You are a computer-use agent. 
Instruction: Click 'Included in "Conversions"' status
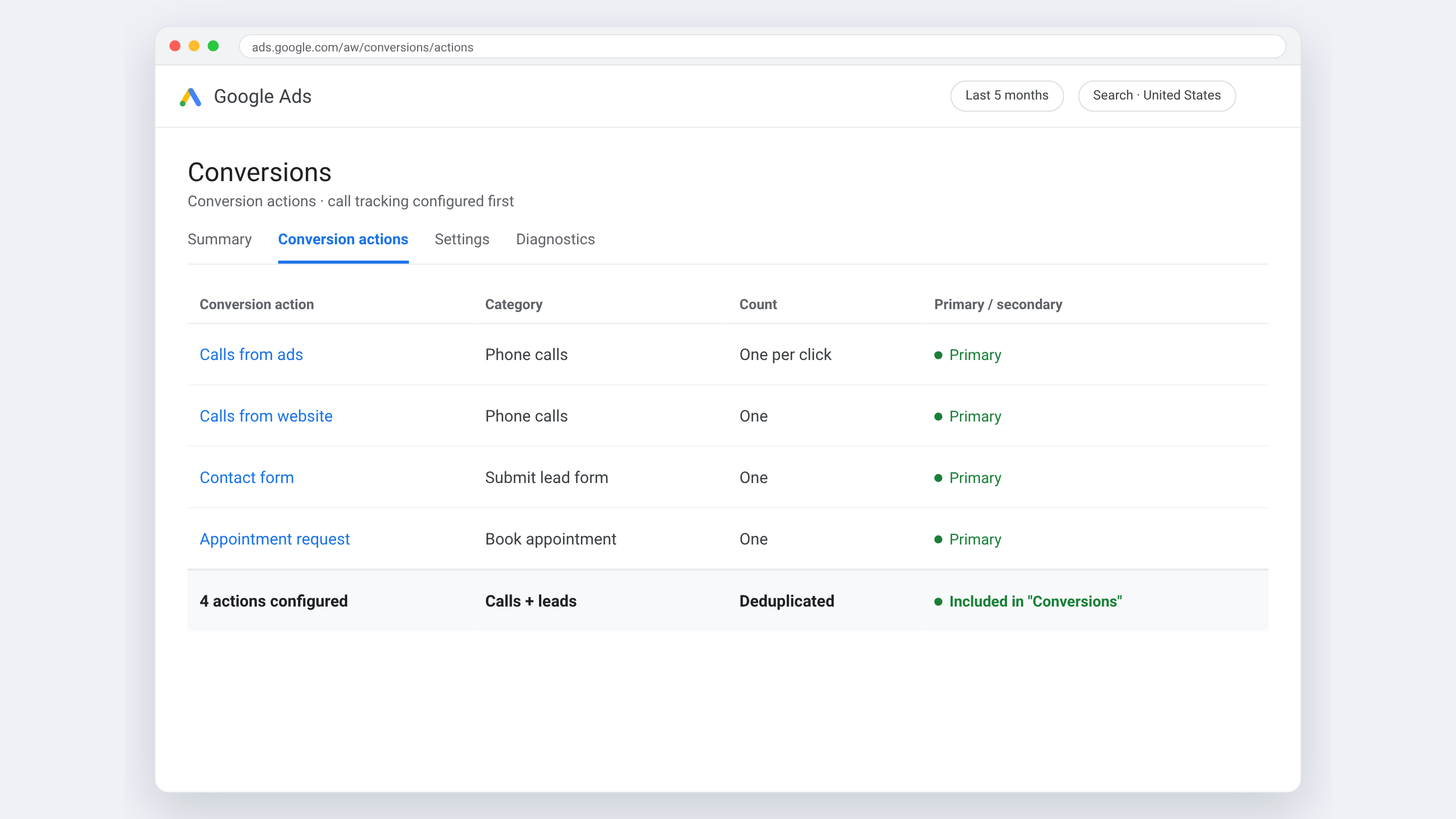[1028, 602]
